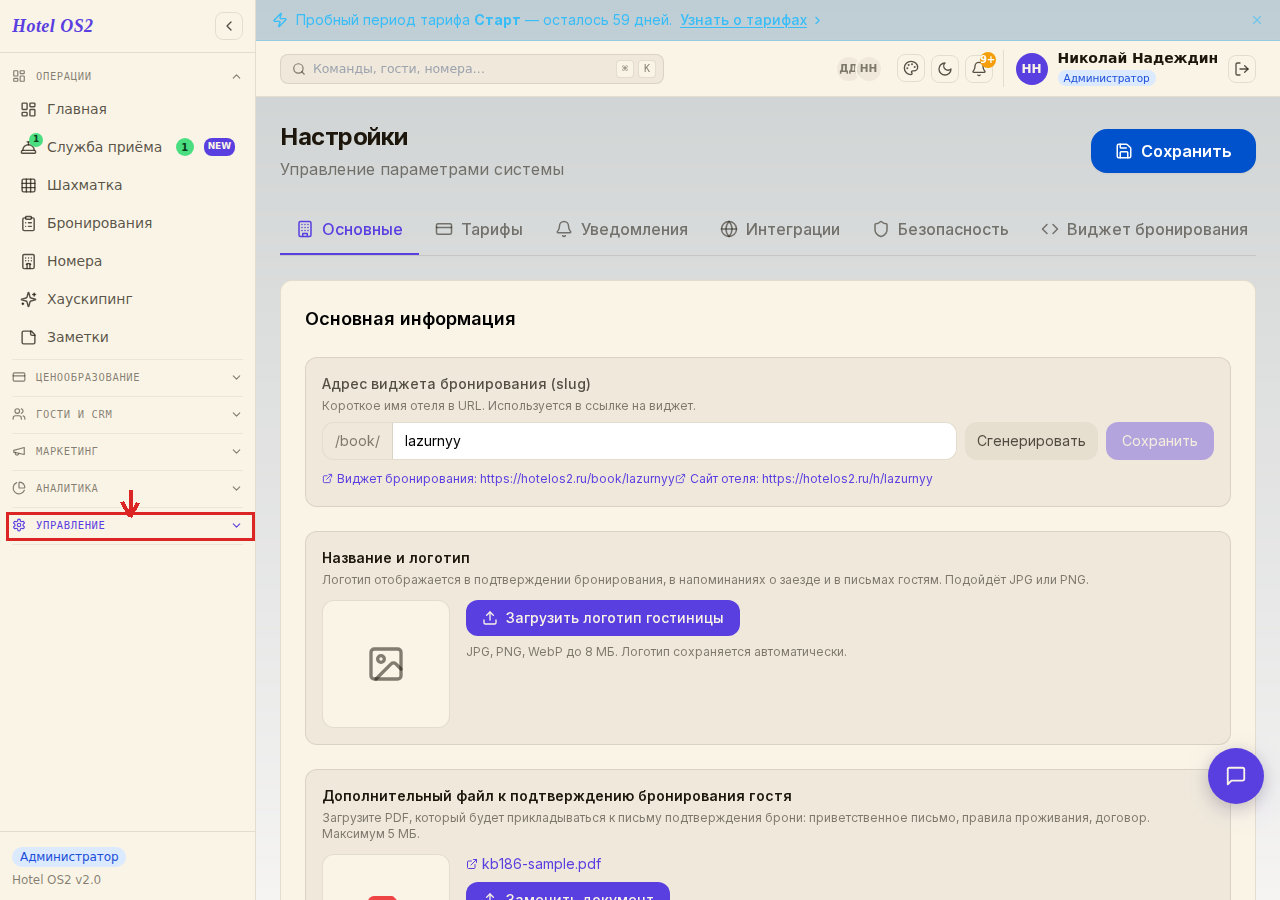1280x900 pixels.
Task: Toggle dark mode moon icon
Action: (x=945, y=68)
